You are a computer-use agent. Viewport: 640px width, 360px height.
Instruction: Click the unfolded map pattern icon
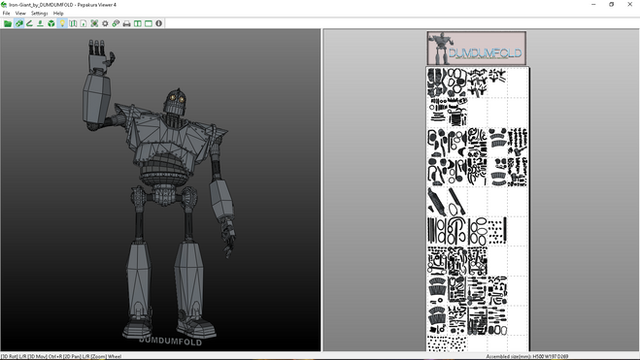click(73, 24)
